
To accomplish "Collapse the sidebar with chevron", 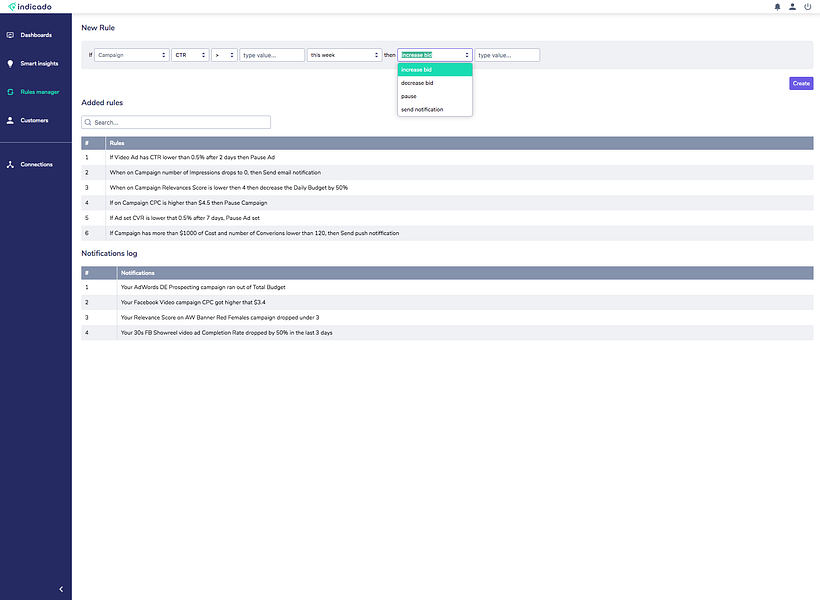I will click(61, 589).
